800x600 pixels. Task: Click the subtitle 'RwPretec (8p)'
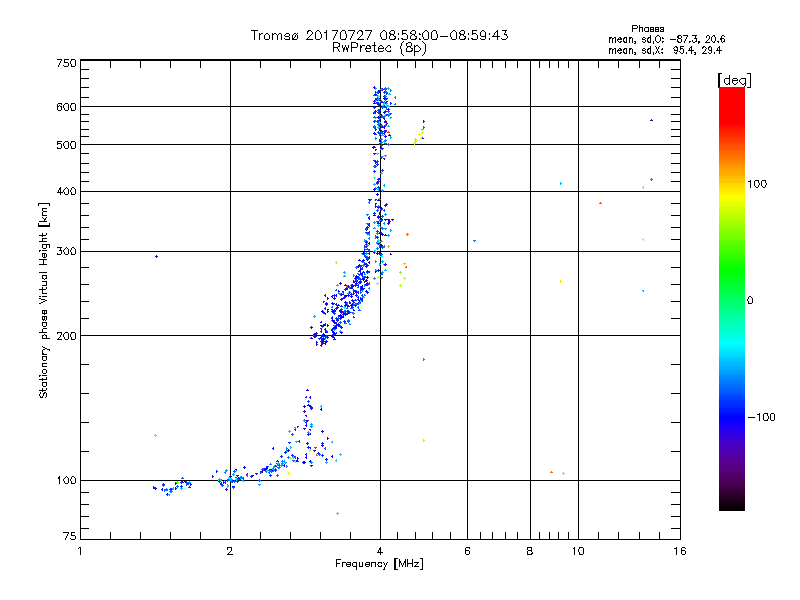[x=379, y=48]
